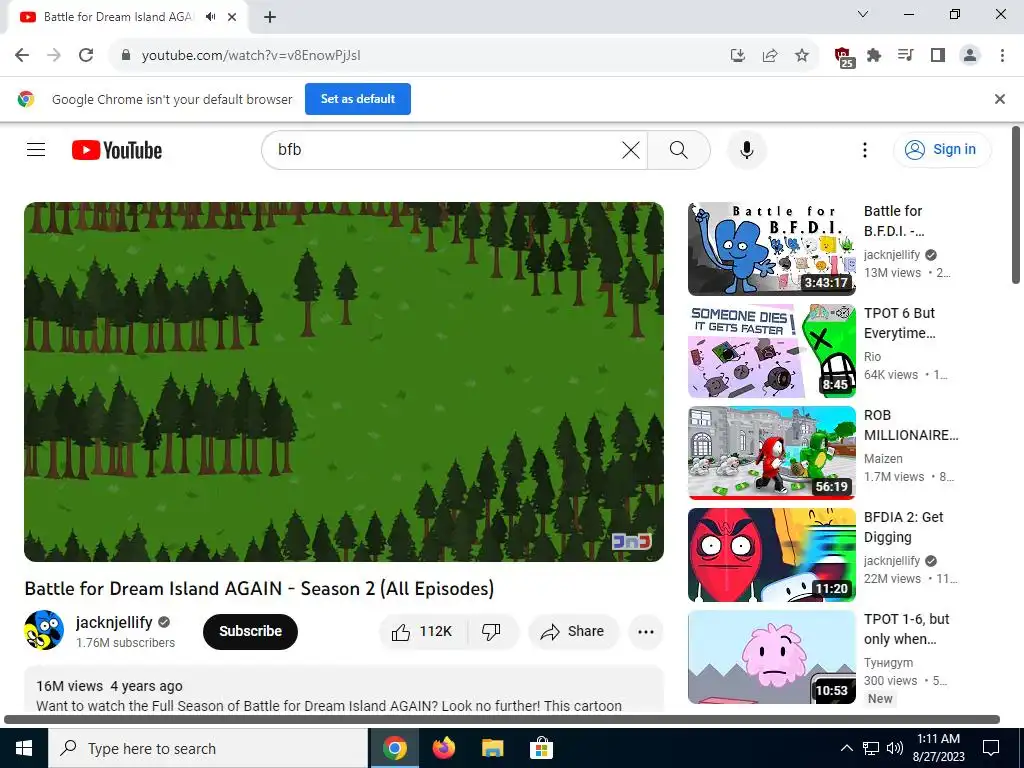Mute the tab using the speaker icon
Viewport: 1024px width, 768px height.
210,17
